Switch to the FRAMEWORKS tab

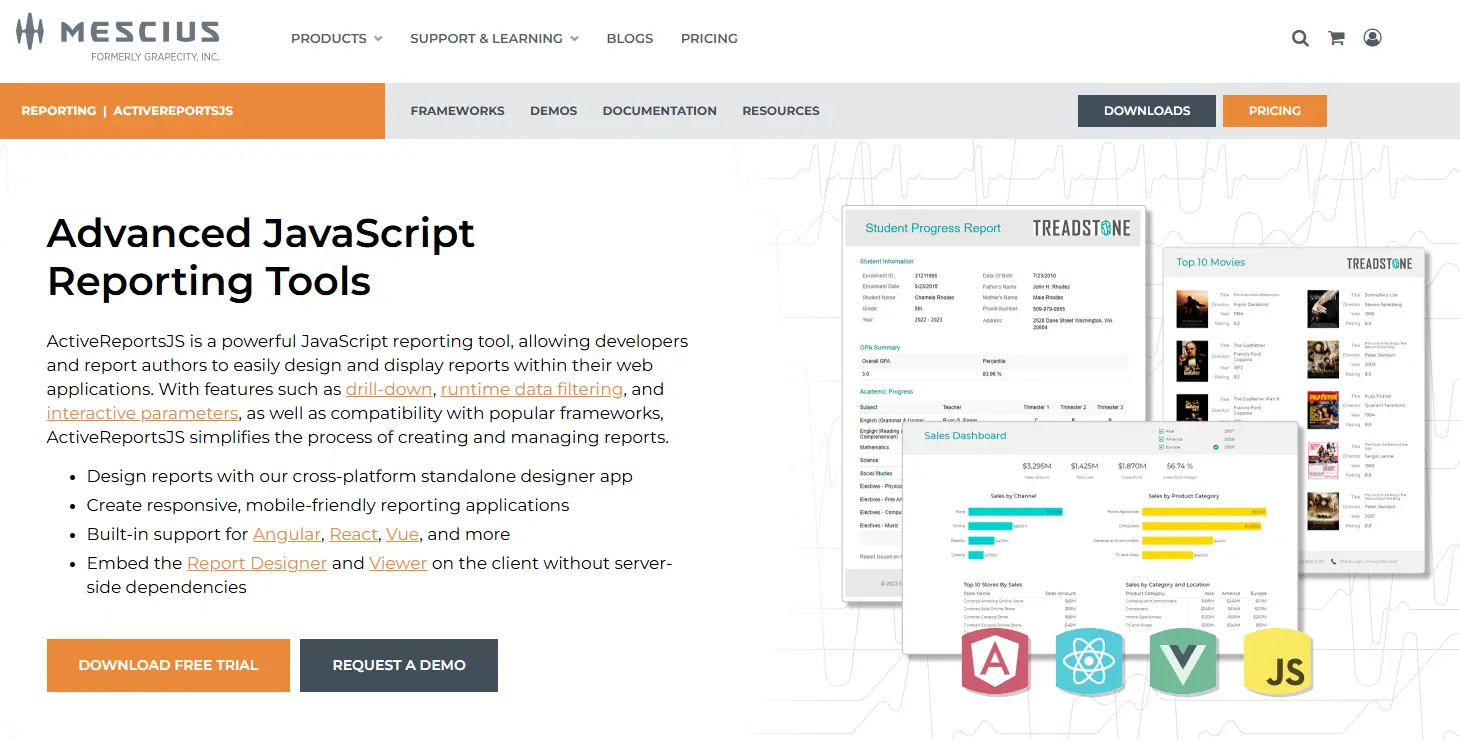pos(457,111)
